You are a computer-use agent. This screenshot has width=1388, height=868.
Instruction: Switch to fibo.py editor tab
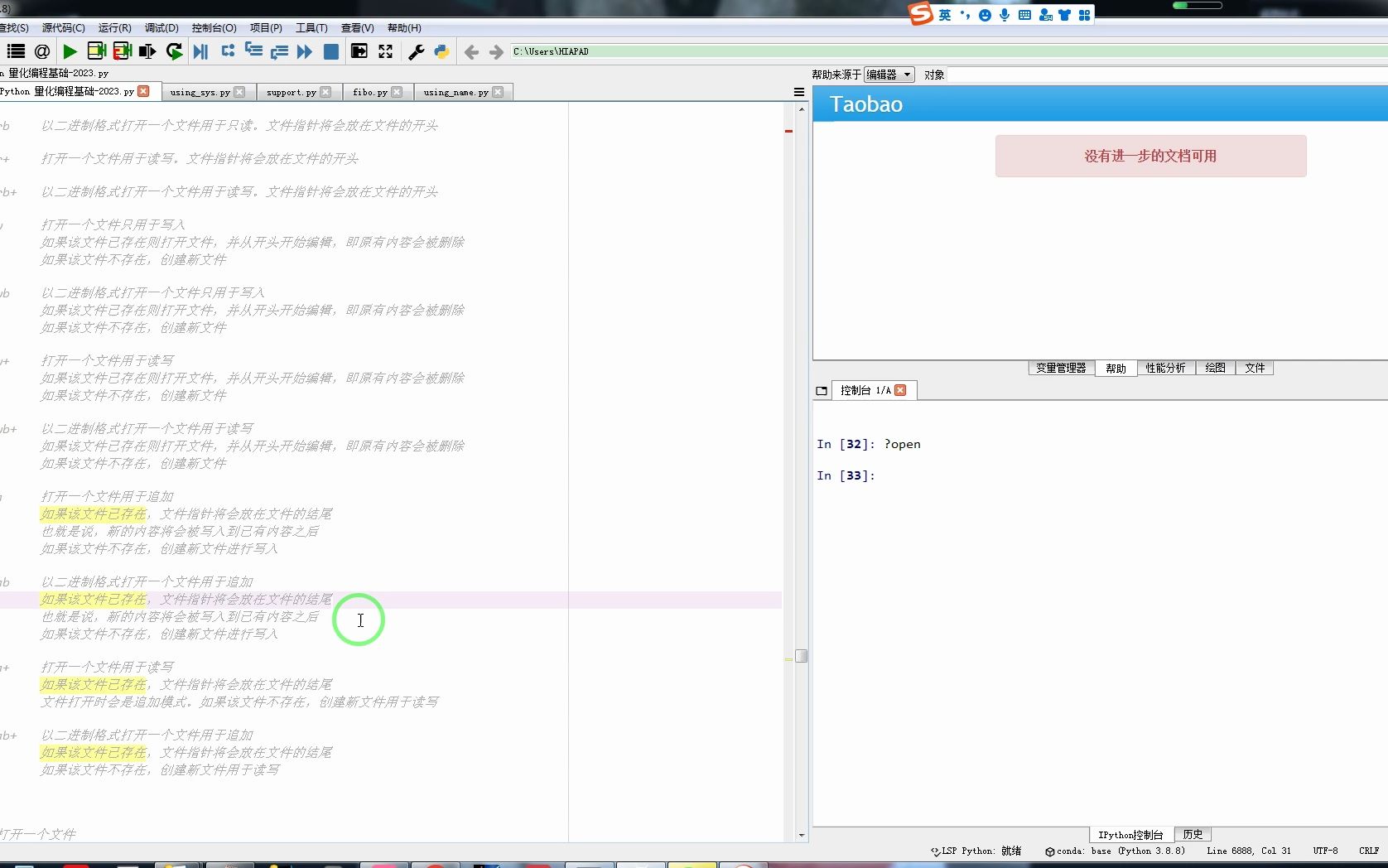(369, 92)
